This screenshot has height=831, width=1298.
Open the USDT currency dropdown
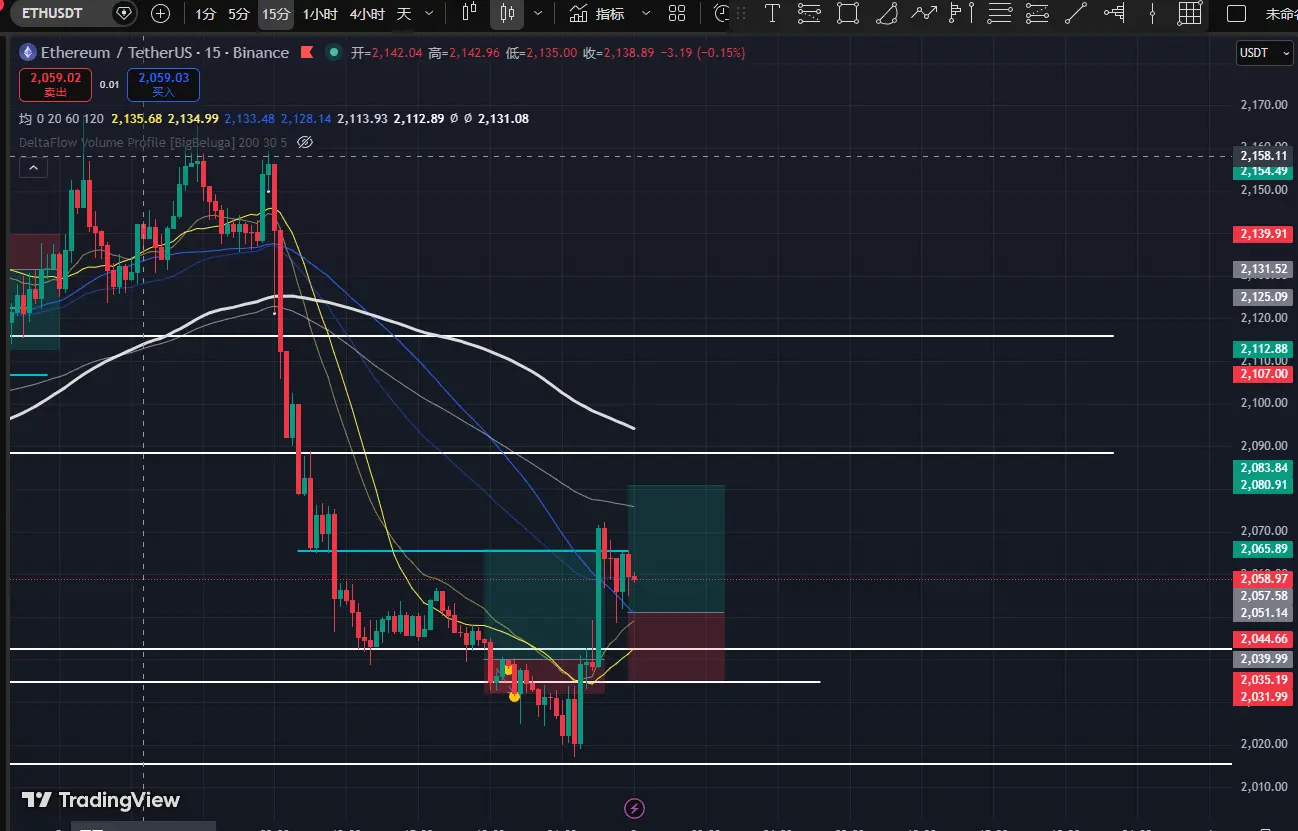point(1265,53)
